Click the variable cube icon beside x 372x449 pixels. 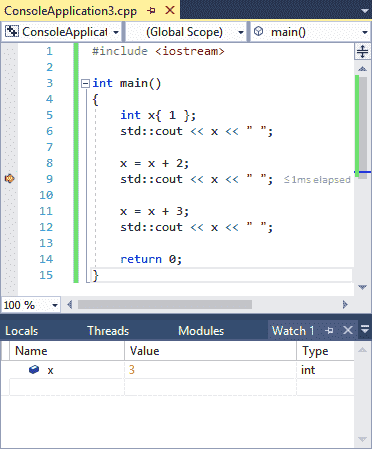34,369
